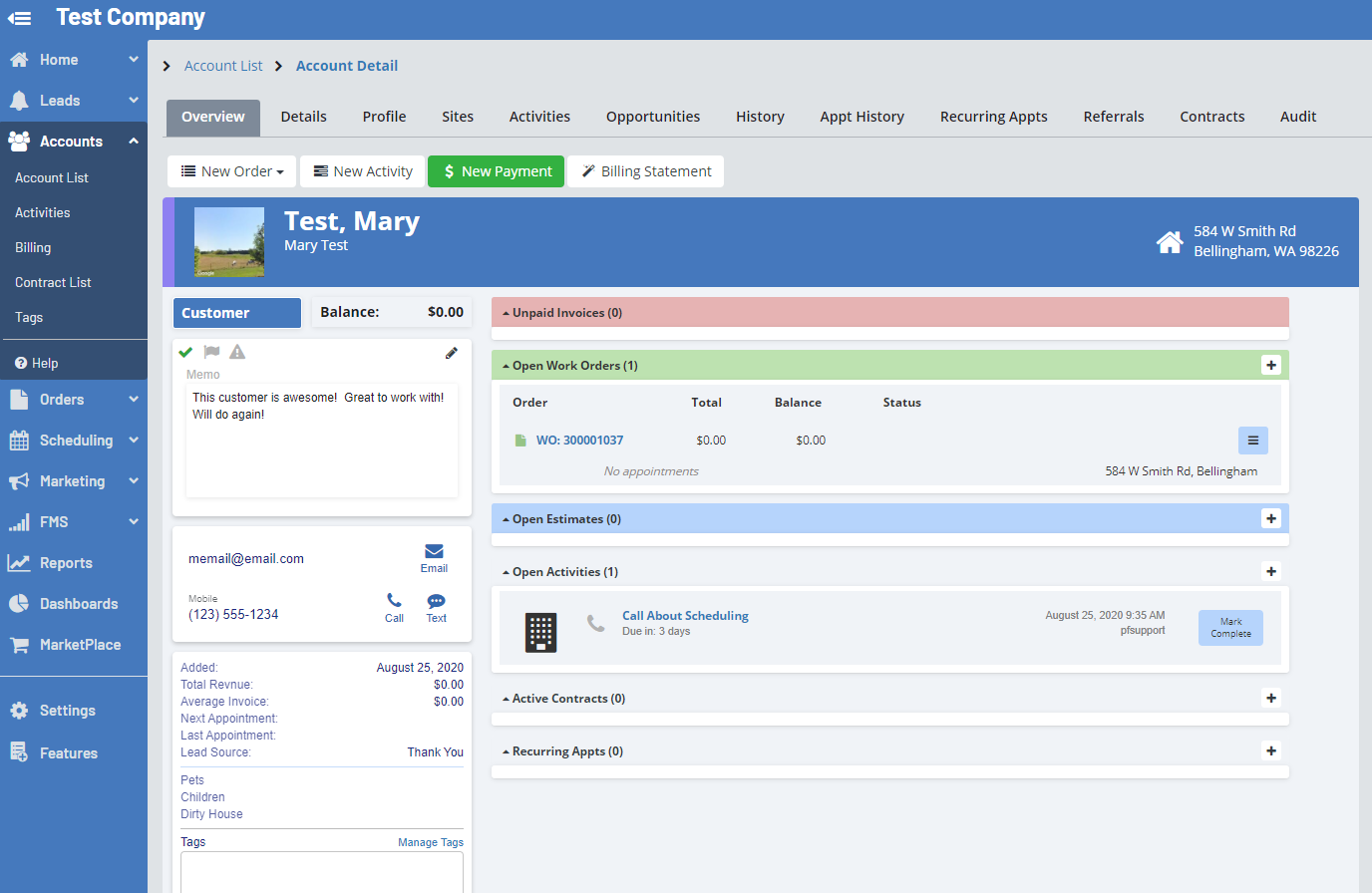Viewport: 1372px width, 893px height.
Task: Click the Tags input box
Action: (321, 873)
